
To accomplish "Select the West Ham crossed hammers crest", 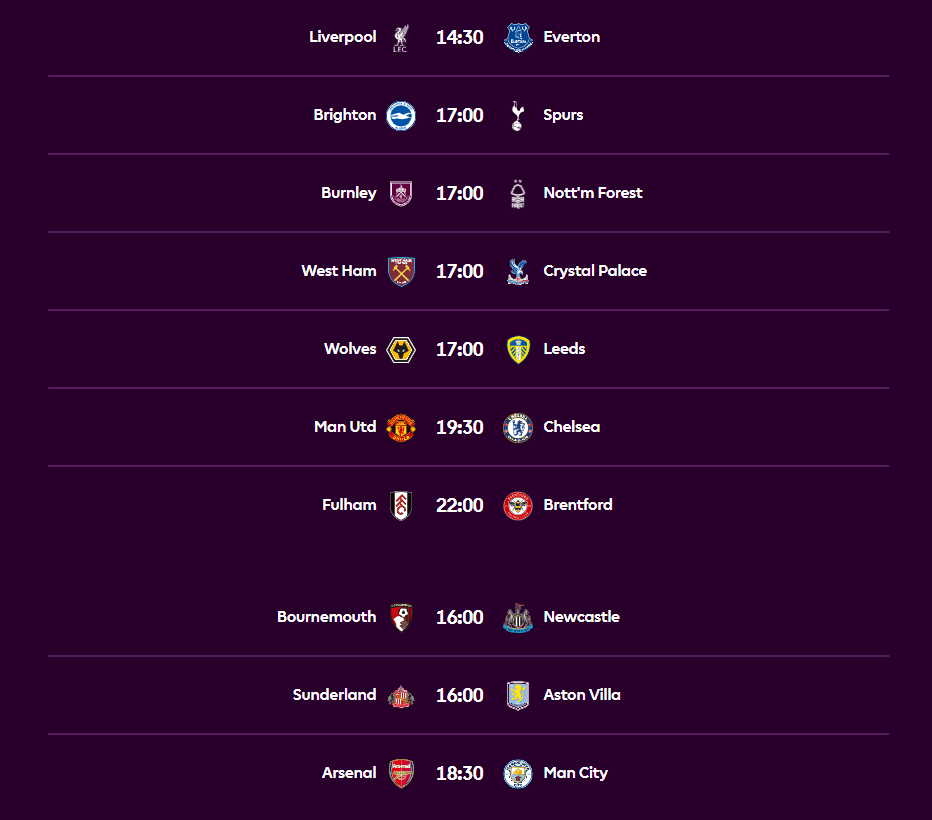I will (x=401, y=272).
